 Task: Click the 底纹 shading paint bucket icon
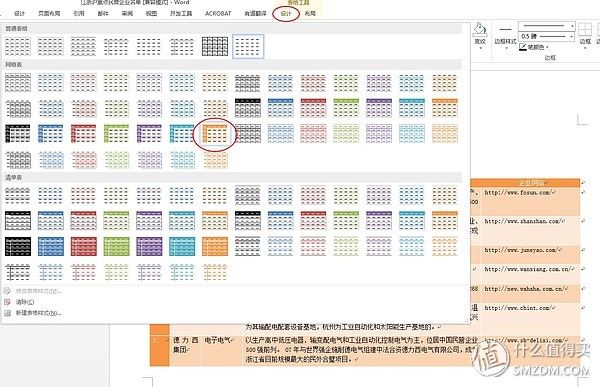click(x=480, y=29)
